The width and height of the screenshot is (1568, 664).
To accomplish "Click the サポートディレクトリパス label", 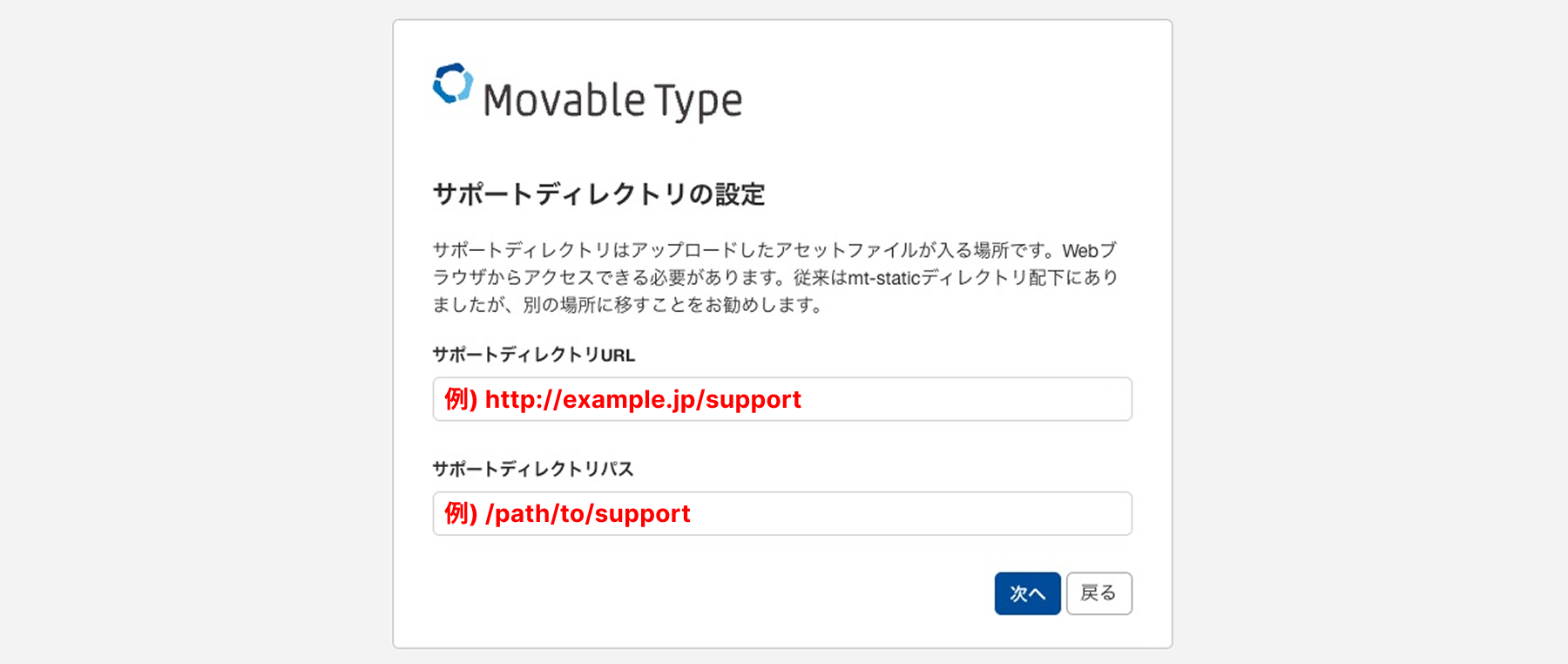I will pyautogui.click(x=532, y=469).
